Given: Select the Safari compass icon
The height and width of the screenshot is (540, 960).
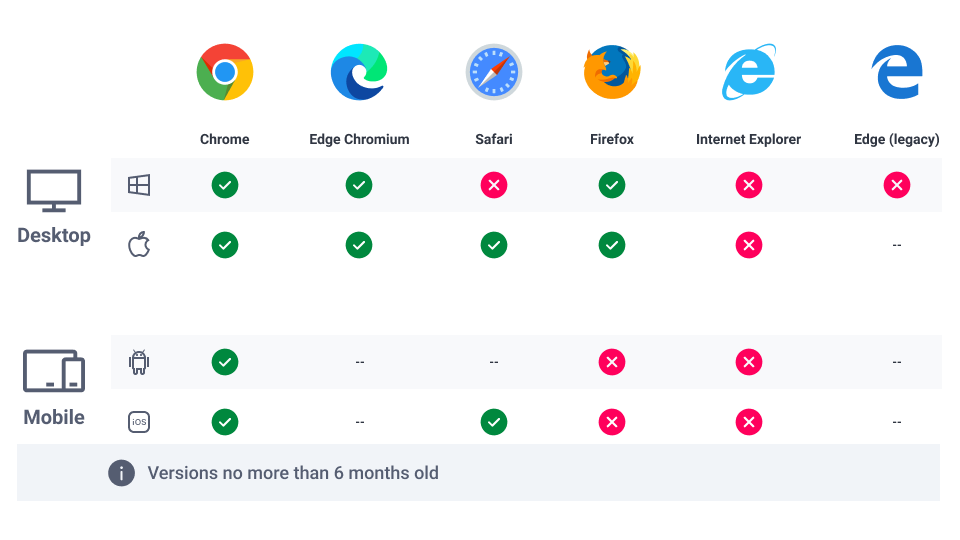Looking at the screenshot, I should point(494,72).
